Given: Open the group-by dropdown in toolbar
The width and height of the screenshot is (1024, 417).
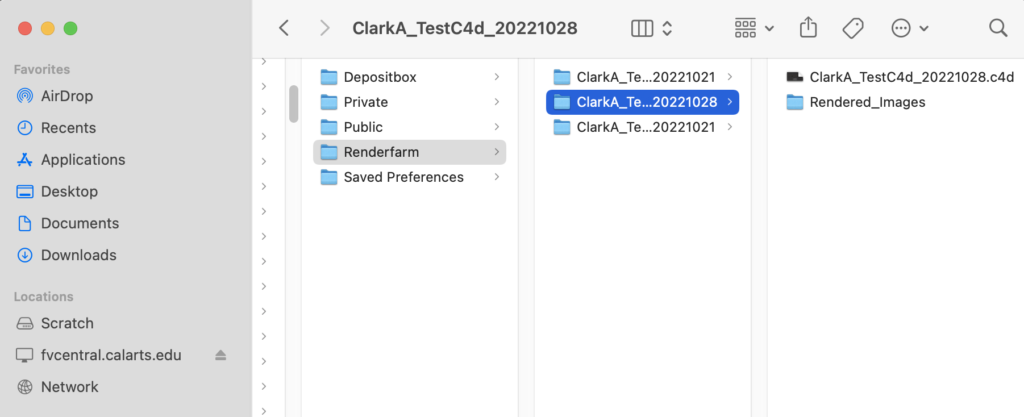Looking at the screenshot, I should [x=754, y=28].
